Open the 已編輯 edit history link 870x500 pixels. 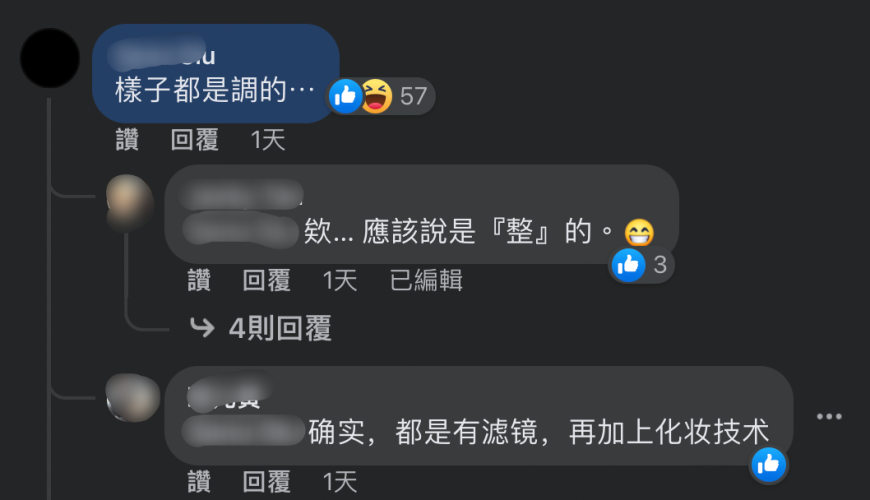click(x=426, y=280)
